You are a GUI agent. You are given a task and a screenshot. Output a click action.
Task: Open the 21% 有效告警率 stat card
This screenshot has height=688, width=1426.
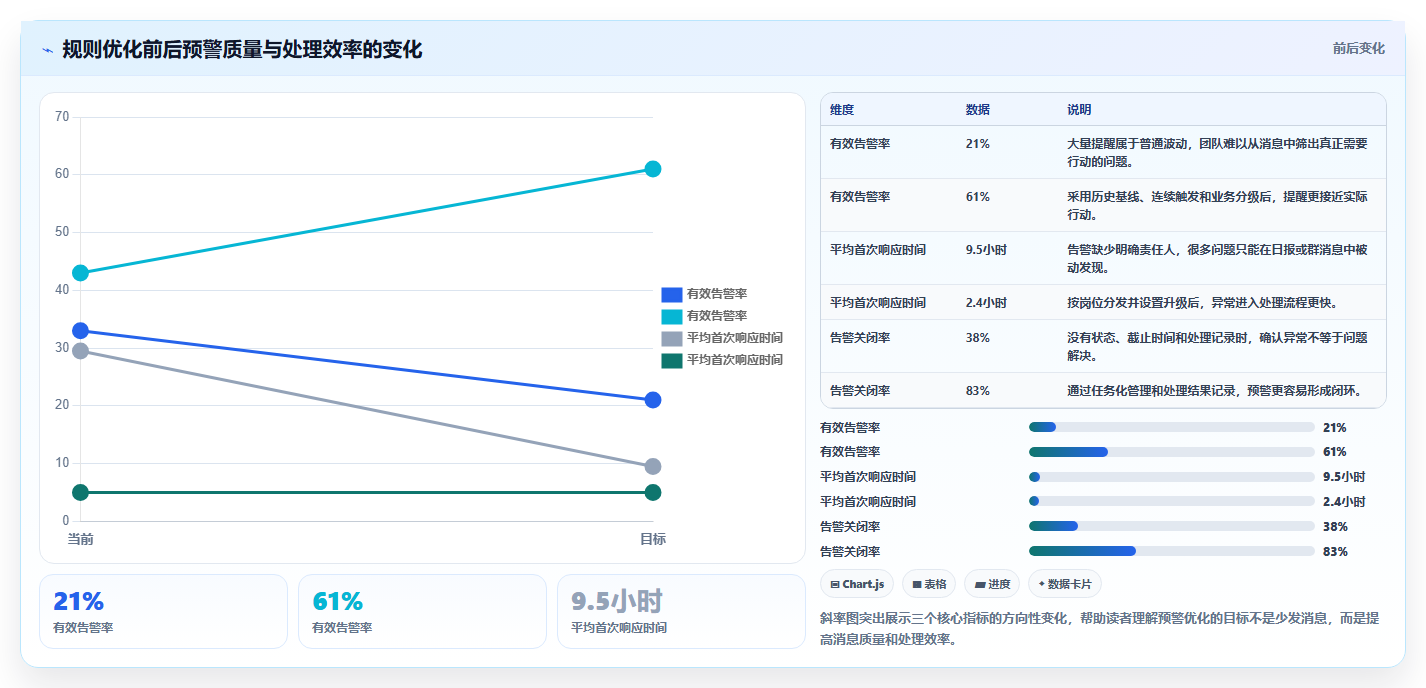click(163, 611)
